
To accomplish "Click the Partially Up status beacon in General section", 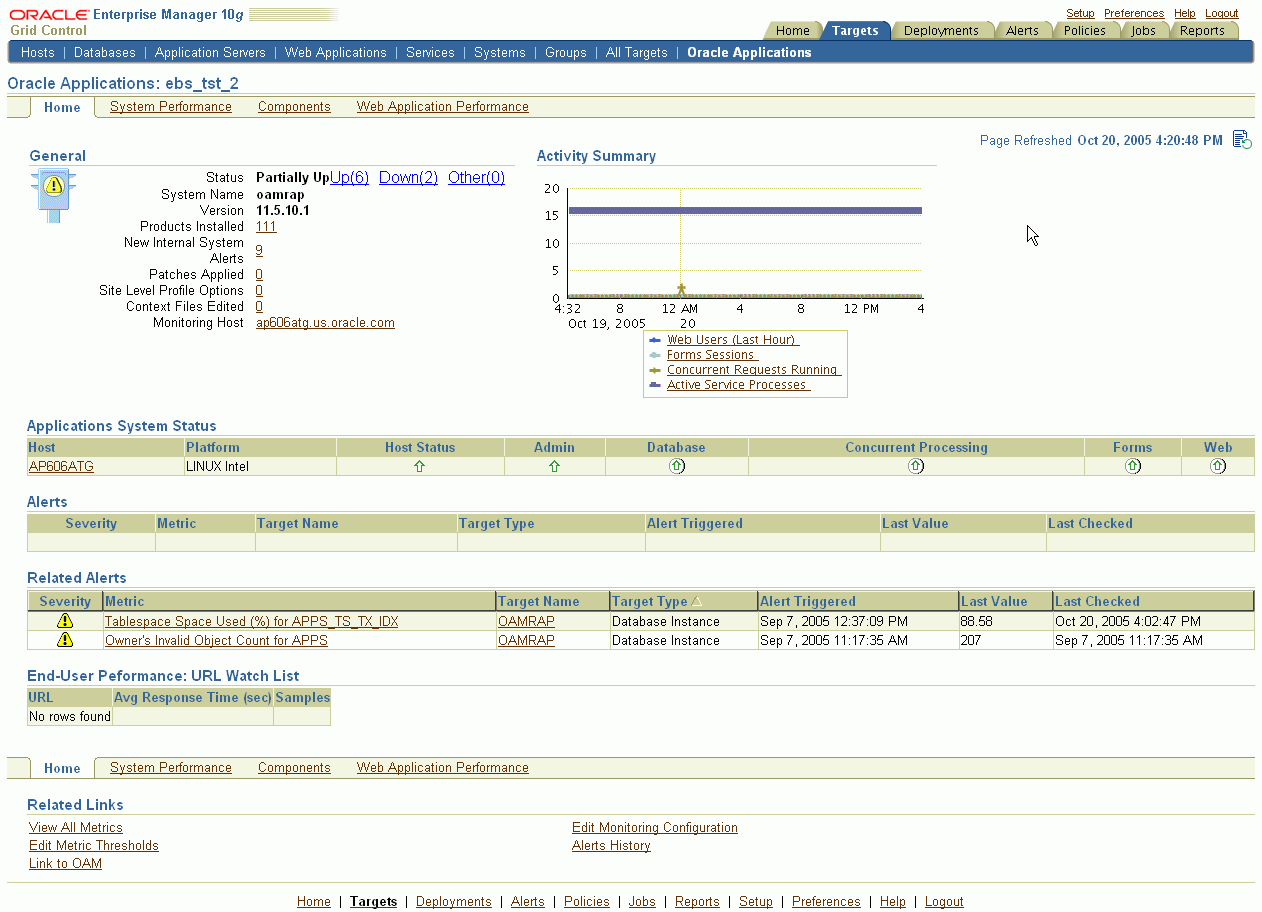I will coord(53,190).
